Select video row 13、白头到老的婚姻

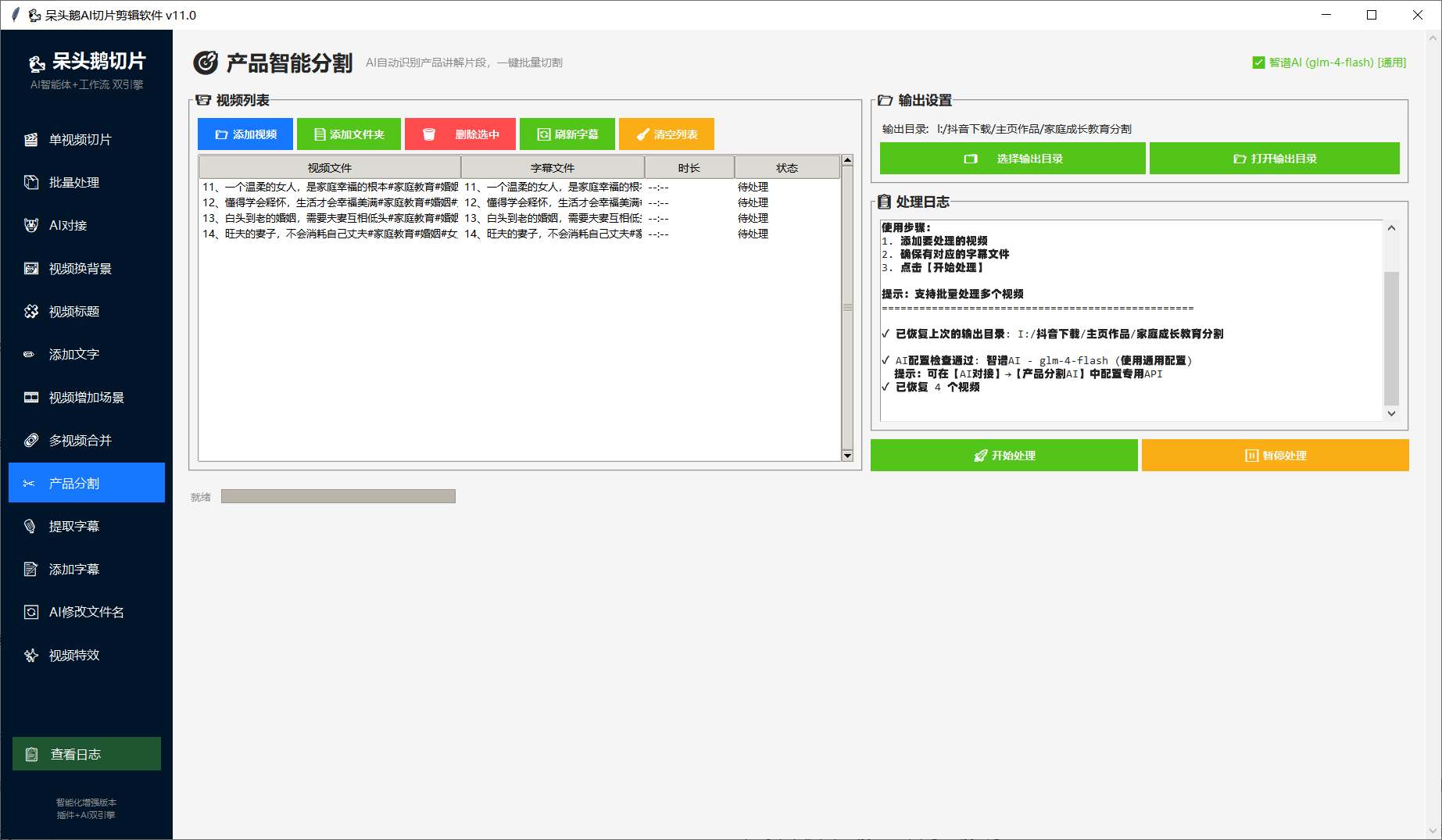520,218
